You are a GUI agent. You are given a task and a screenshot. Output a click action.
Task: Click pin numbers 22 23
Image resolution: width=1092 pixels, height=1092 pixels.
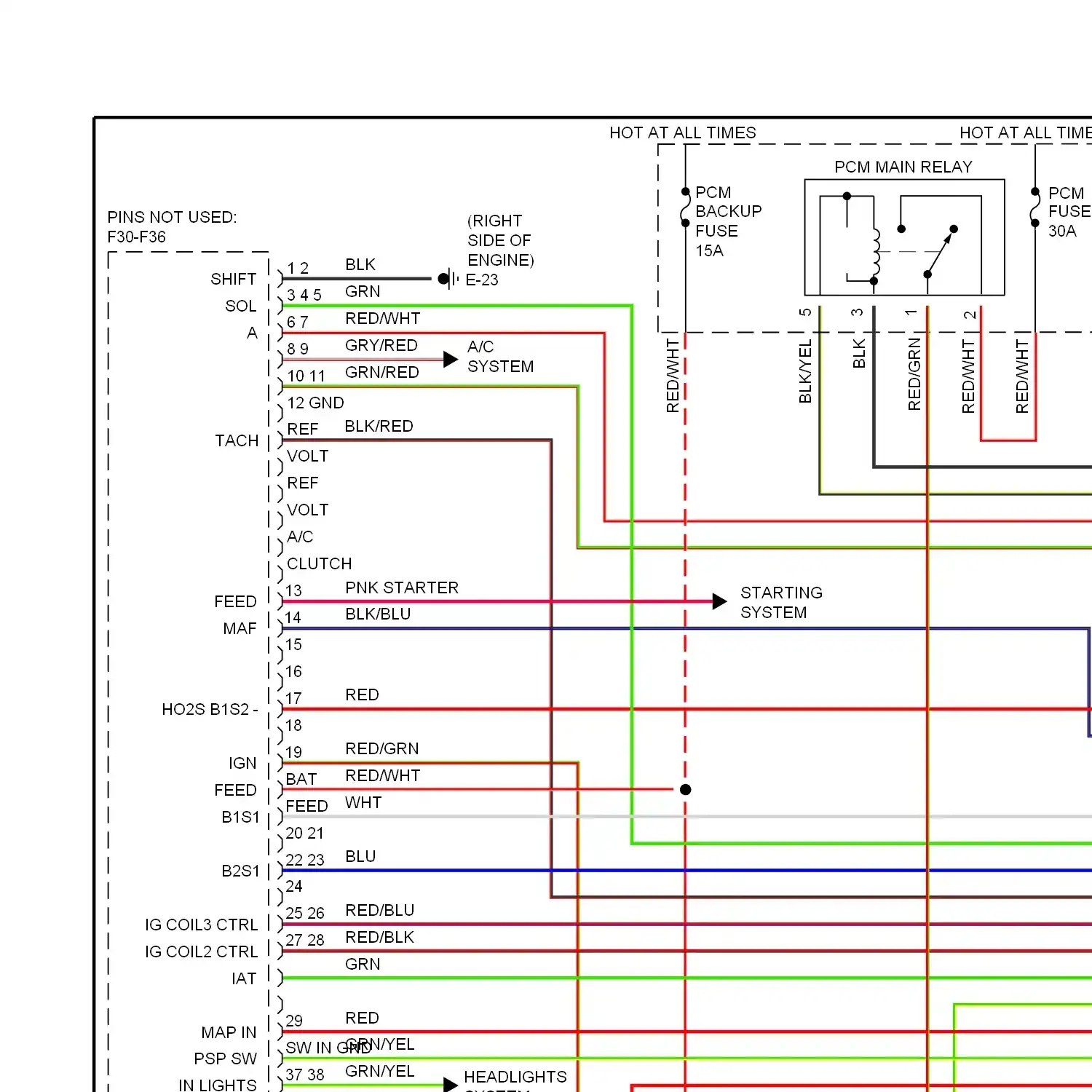[304, 860]
